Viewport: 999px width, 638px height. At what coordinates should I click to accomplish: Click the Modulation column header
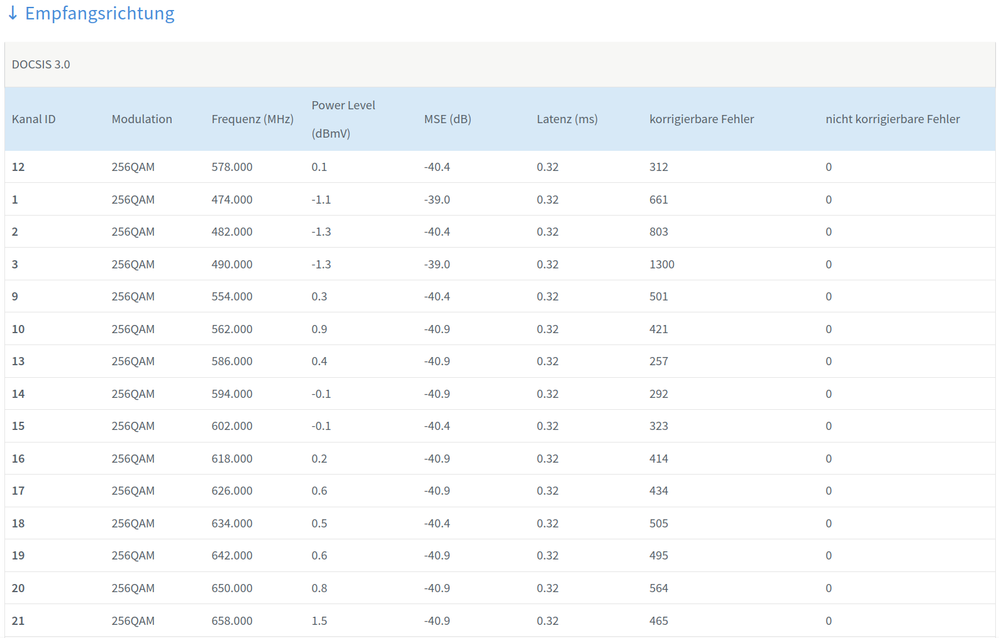tap(142, 119)
